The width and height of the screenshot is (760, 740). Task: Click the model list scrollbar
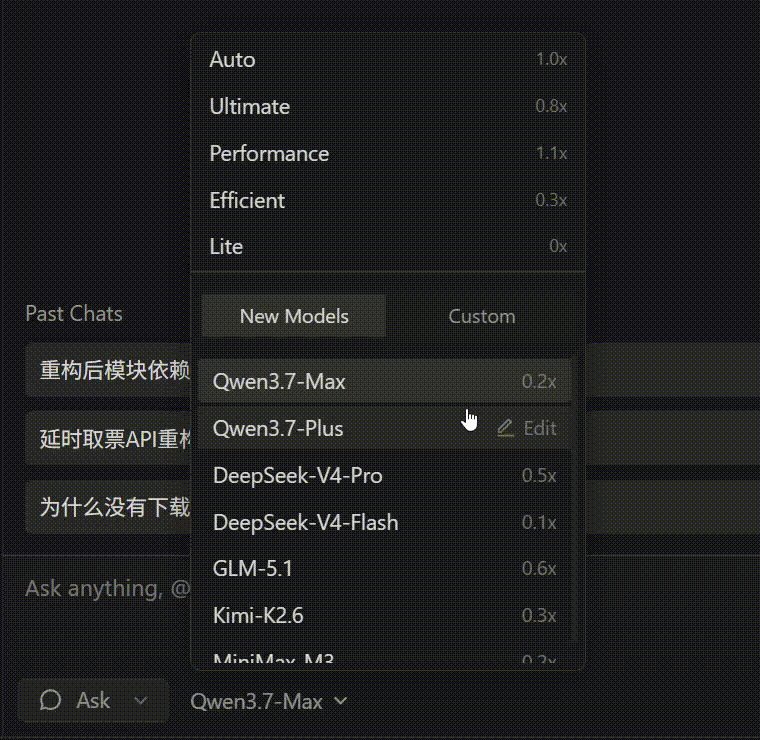pyautogui.click(x=574, y=499)
